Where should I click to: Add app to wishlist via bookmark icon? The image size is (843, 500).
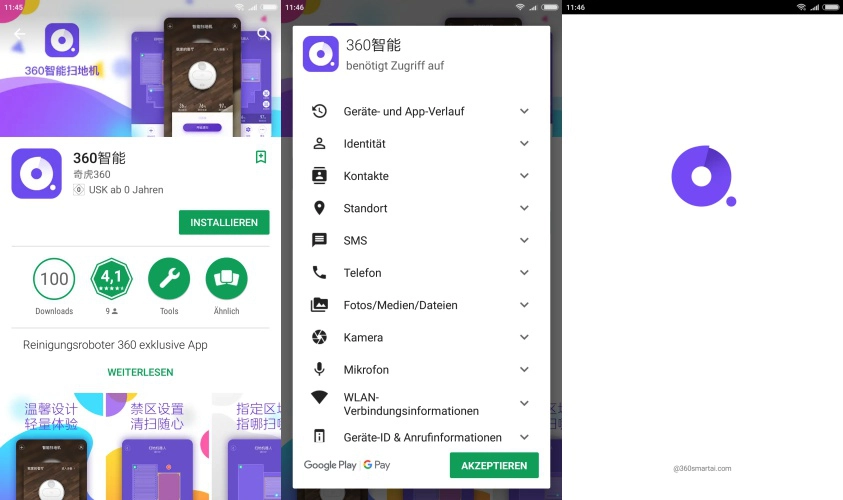pos(261,157)
